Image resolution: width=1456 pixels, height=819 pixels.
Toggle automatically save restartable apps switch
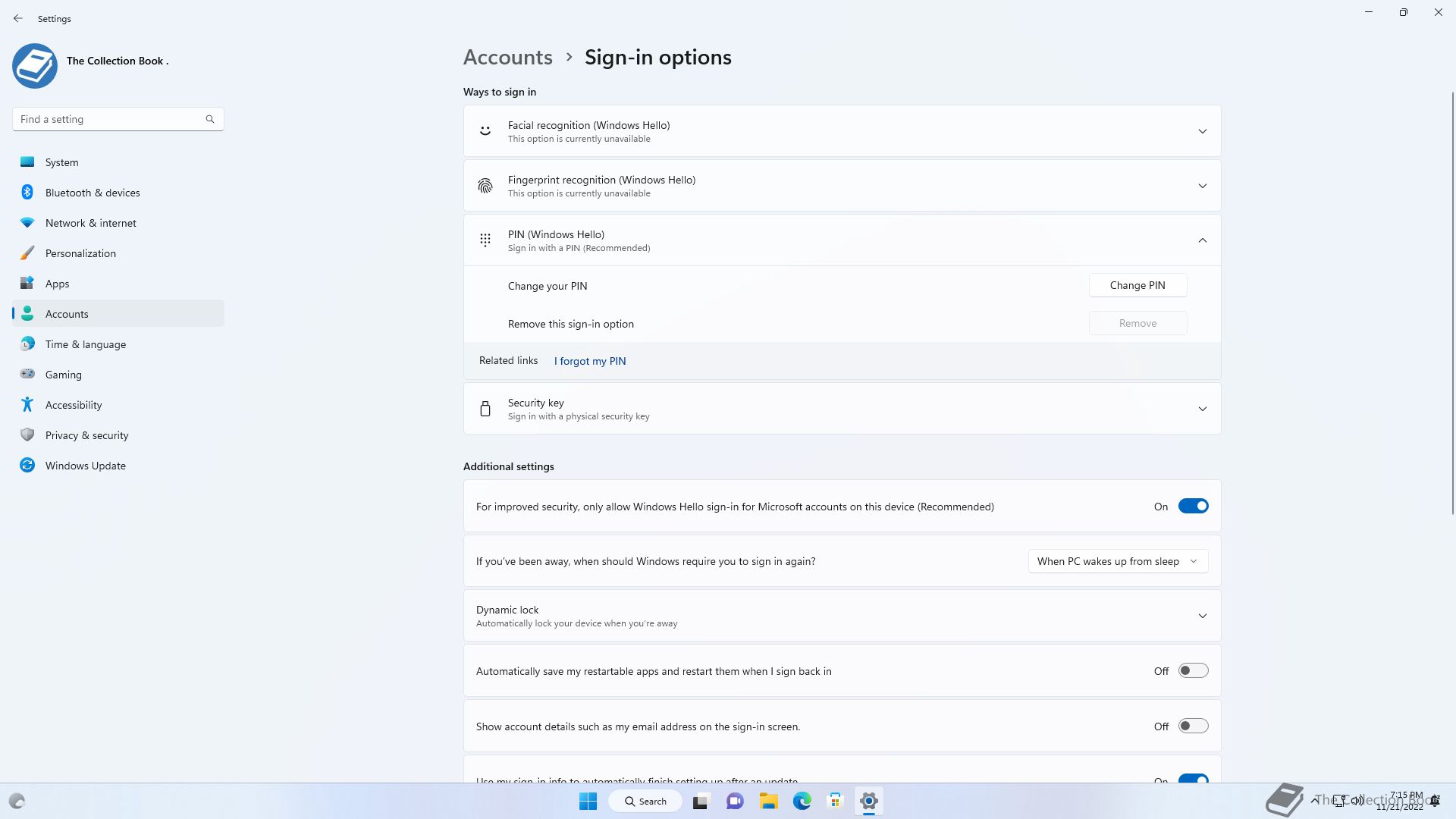[1193, 670]
